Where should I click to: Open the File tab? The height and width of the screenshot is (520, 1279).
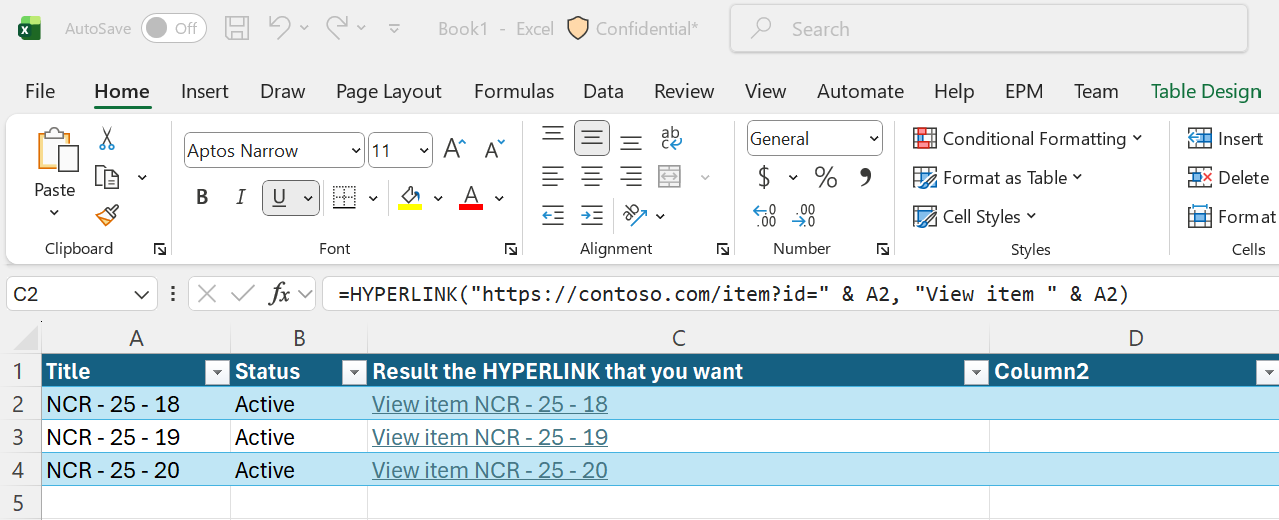(x=40, y=91)
